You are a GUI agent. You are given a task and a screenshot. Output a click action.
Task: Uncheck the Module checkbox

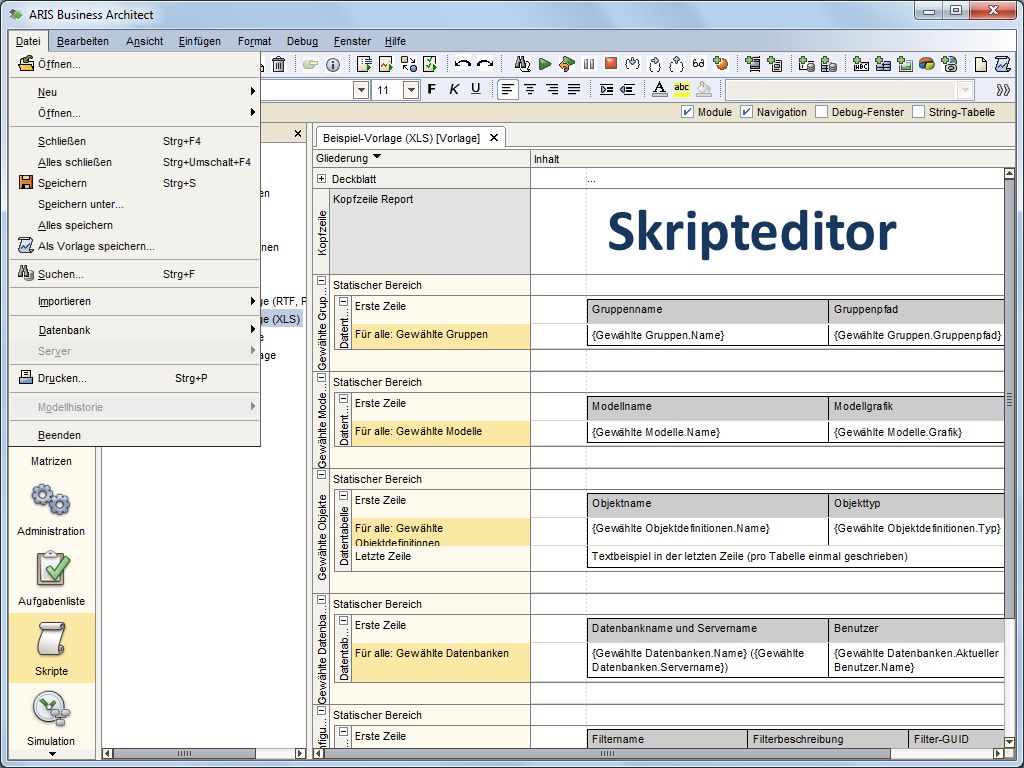click(x=687, y=112)
